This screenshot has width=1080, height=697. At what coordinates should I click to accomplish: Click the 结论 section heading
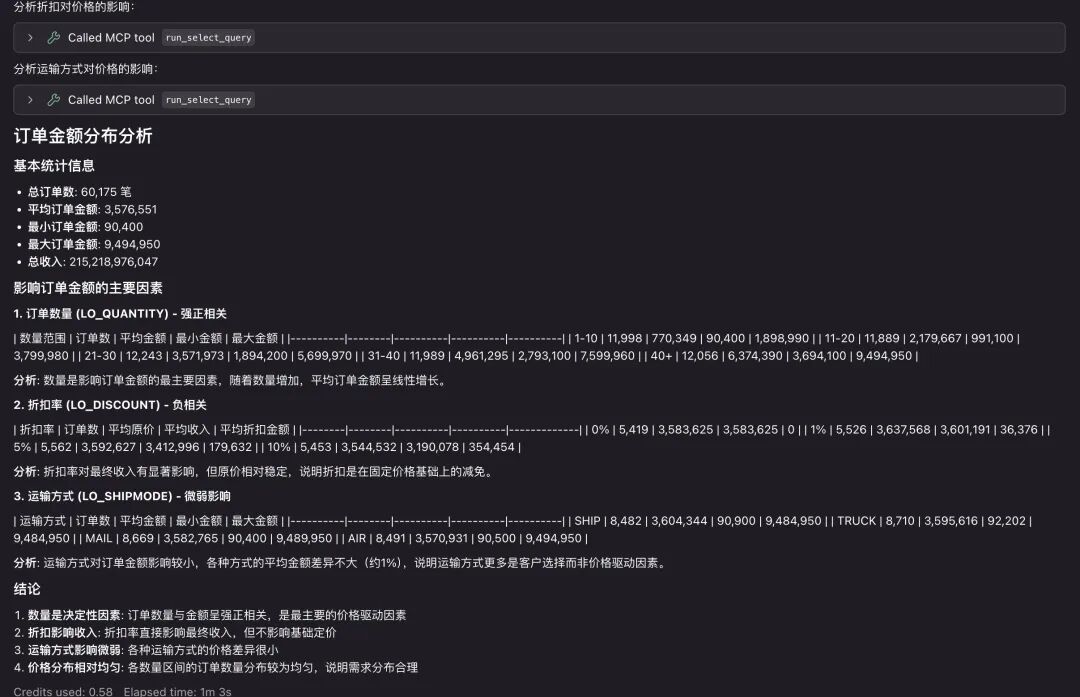pyautogui.click(x=26, y=588)
